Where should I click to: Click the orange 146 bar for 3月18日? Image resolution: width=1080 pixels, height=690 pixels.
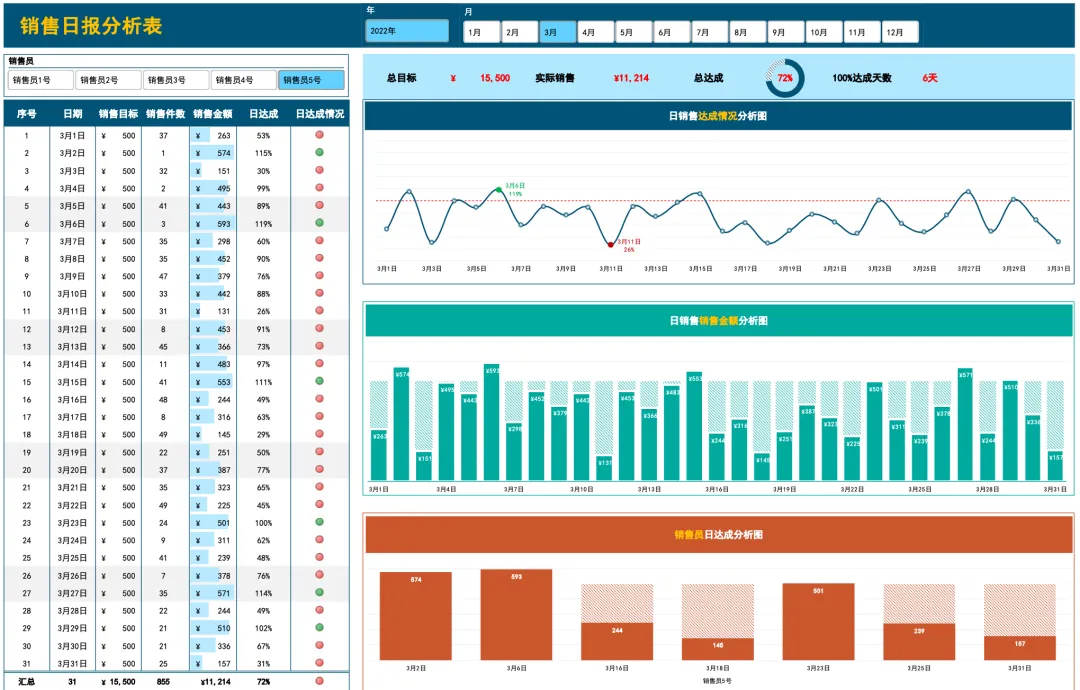click(x=718, y=649)
